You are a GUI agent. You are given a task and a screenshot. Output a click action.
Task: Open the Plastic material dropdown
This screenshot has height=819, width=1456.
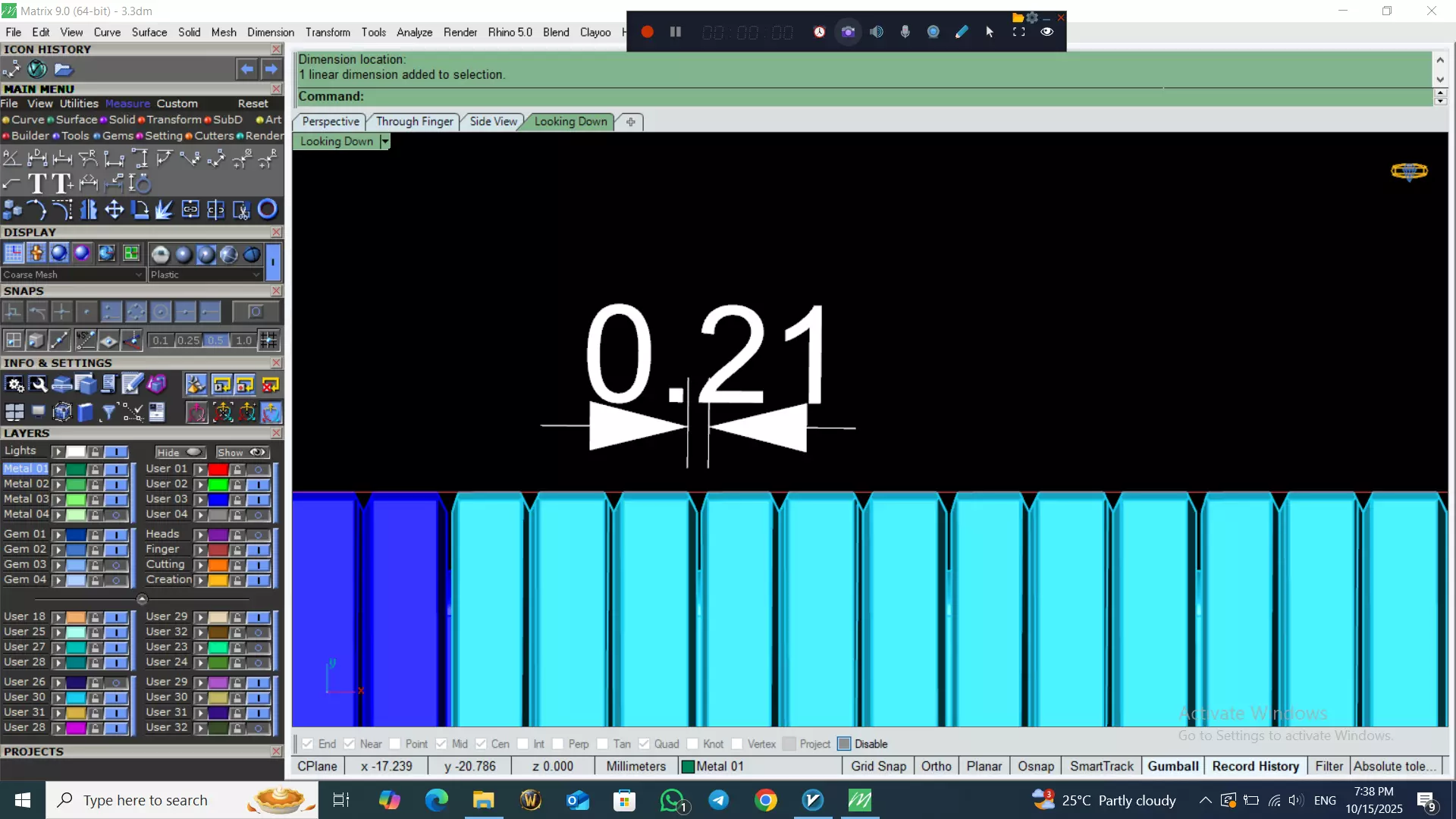point(206,275)
